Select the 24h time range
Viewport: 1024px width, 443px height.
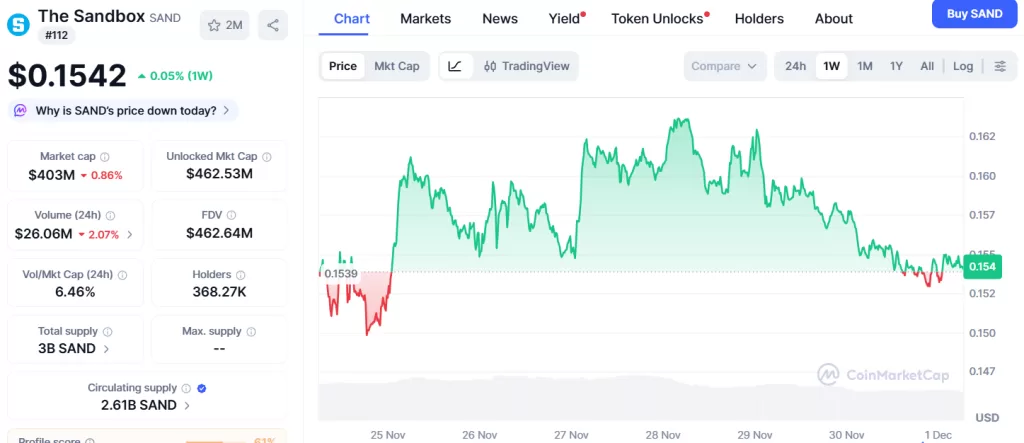[795, 66]
